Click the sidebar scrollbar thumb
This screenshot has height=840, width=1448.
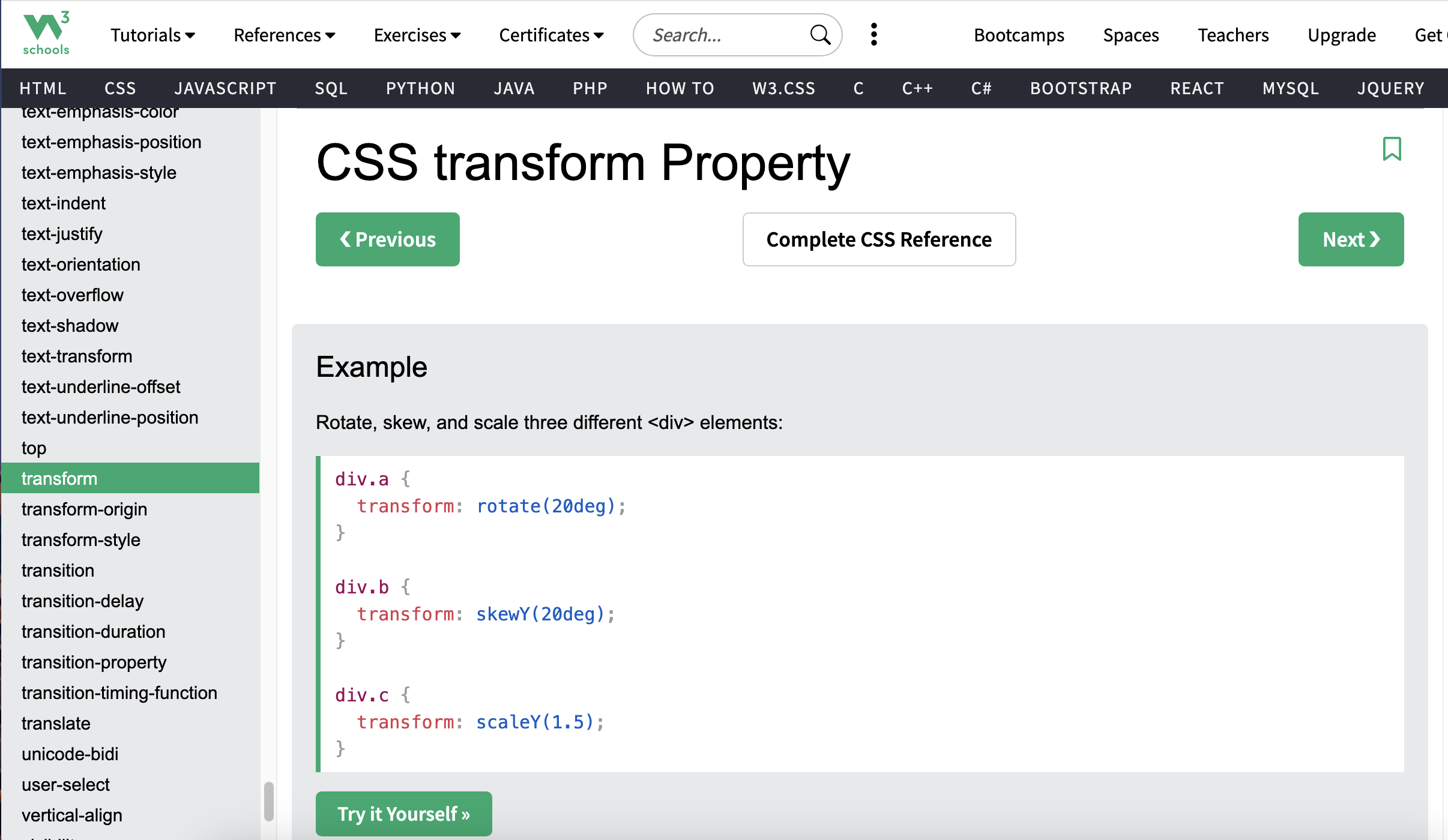point(268,801)
